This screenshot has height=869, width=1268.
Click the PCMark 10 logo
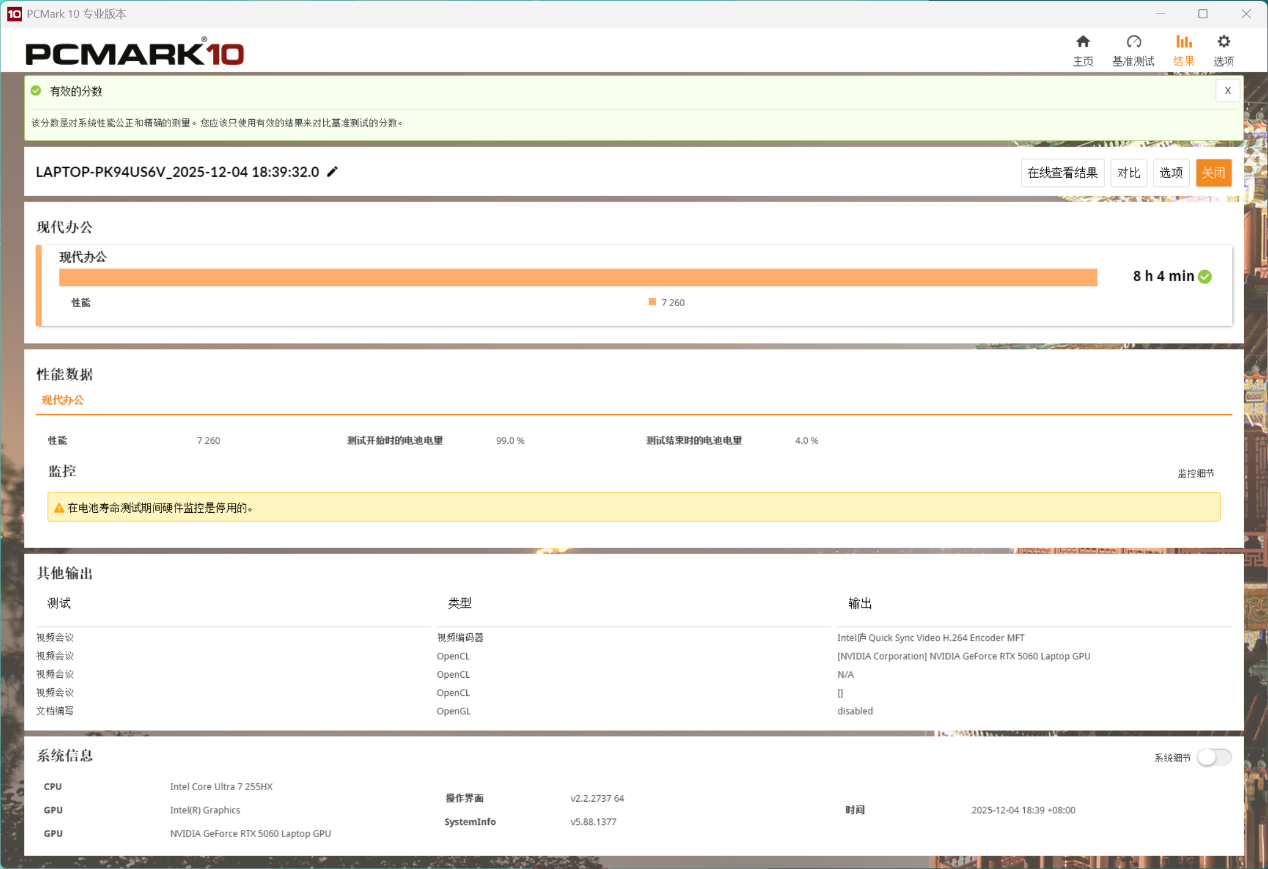(x=134, y=53)
